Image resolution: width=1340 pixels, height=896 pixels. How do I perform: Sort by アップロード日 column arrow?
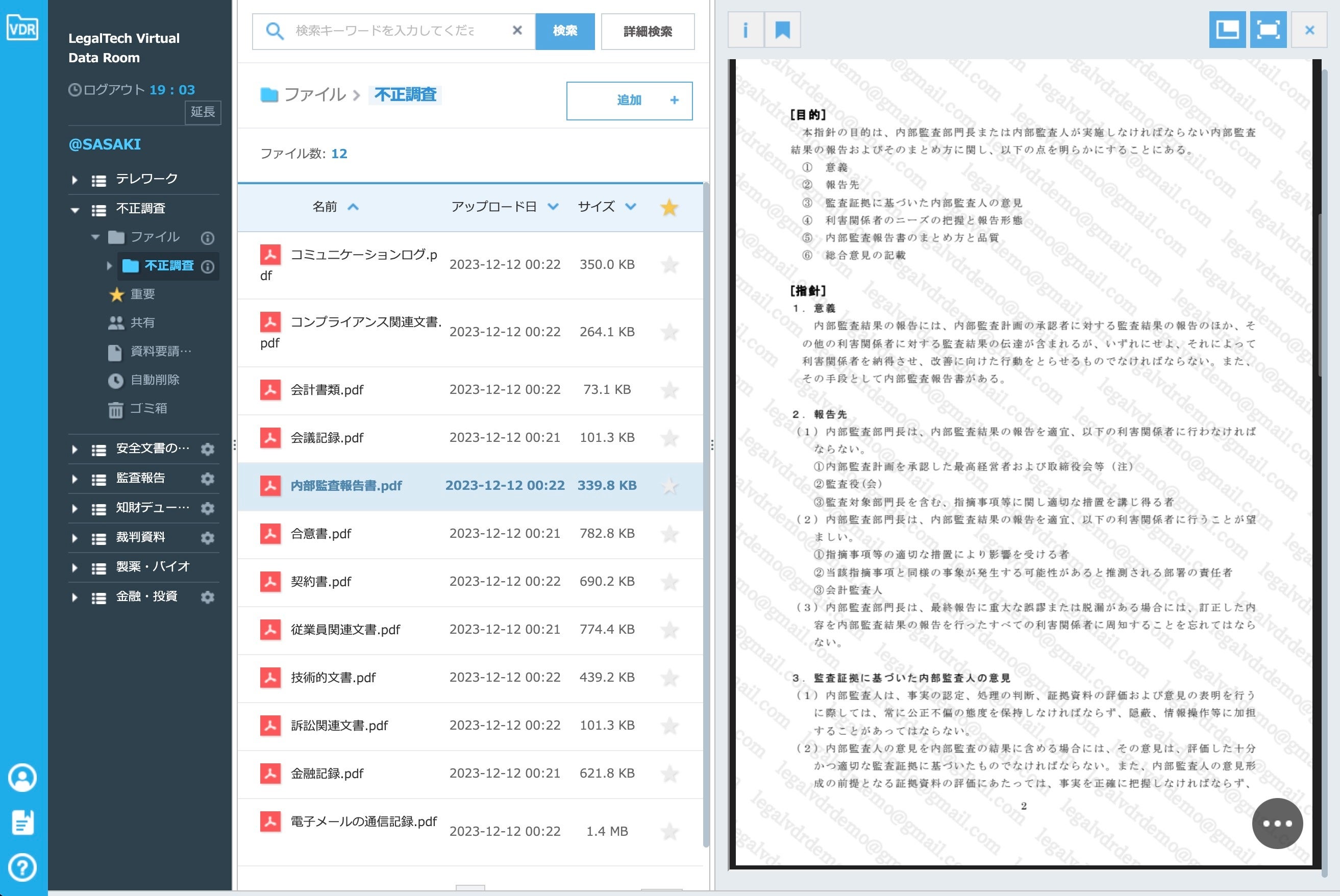tap(553, 207)
